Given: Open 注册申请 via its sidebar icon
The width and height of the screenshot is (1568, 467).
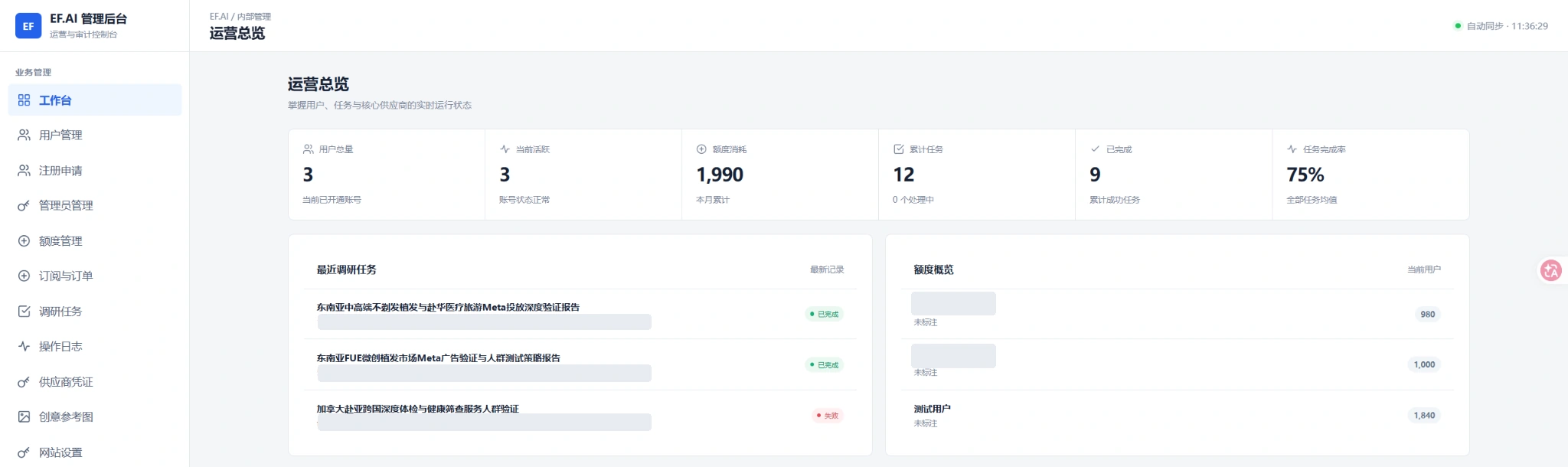Looking at the screenshot, I should [x=24, y=171].
